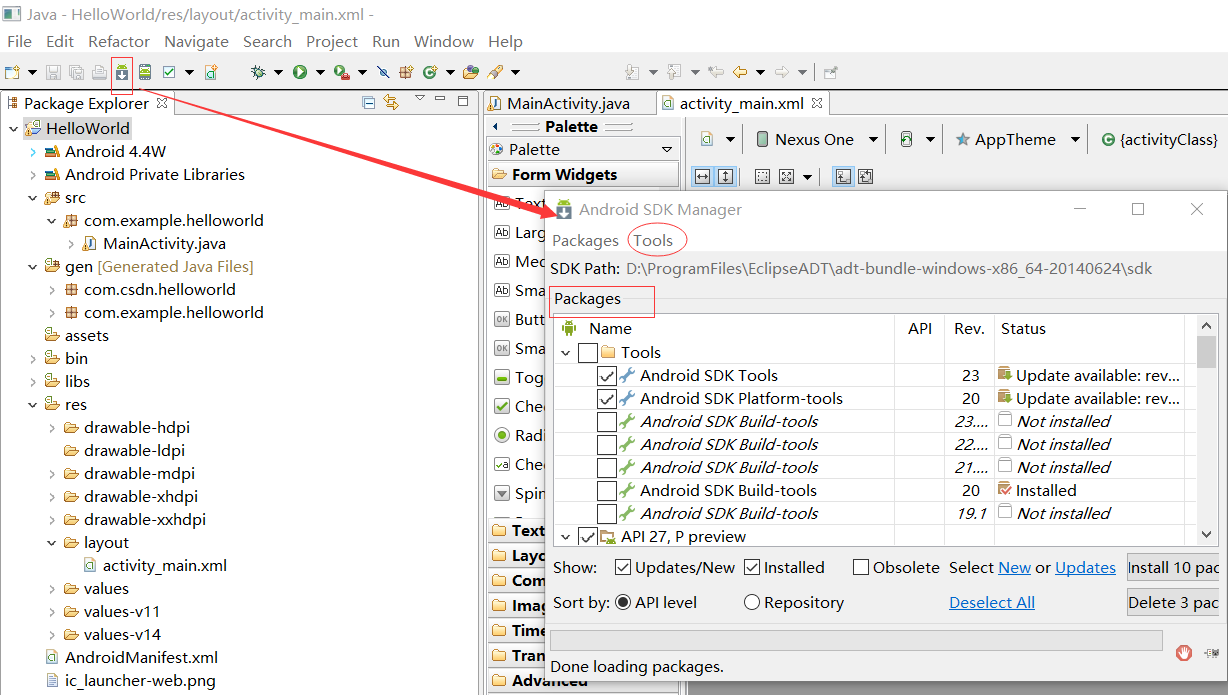Select the Repository sort radio button
The width and height of the screenshot is (1228, 695).
coord(752,602)
